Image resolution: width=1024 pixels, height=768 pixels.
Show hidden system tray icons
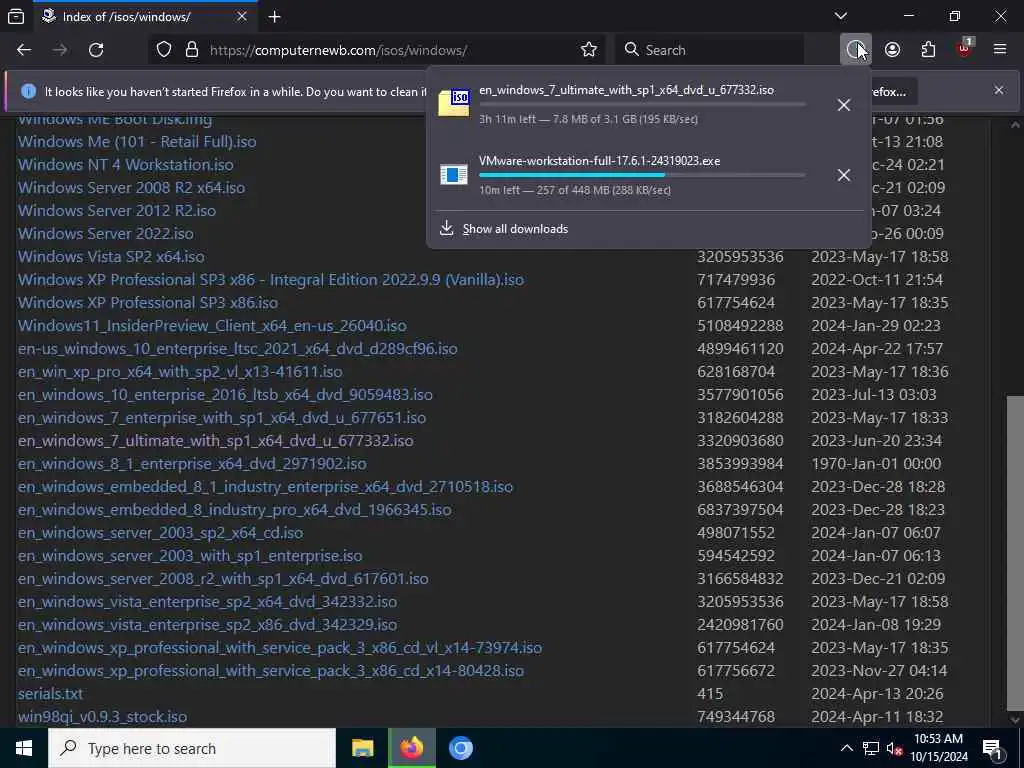pyautogui.click(x=846, y=748)
